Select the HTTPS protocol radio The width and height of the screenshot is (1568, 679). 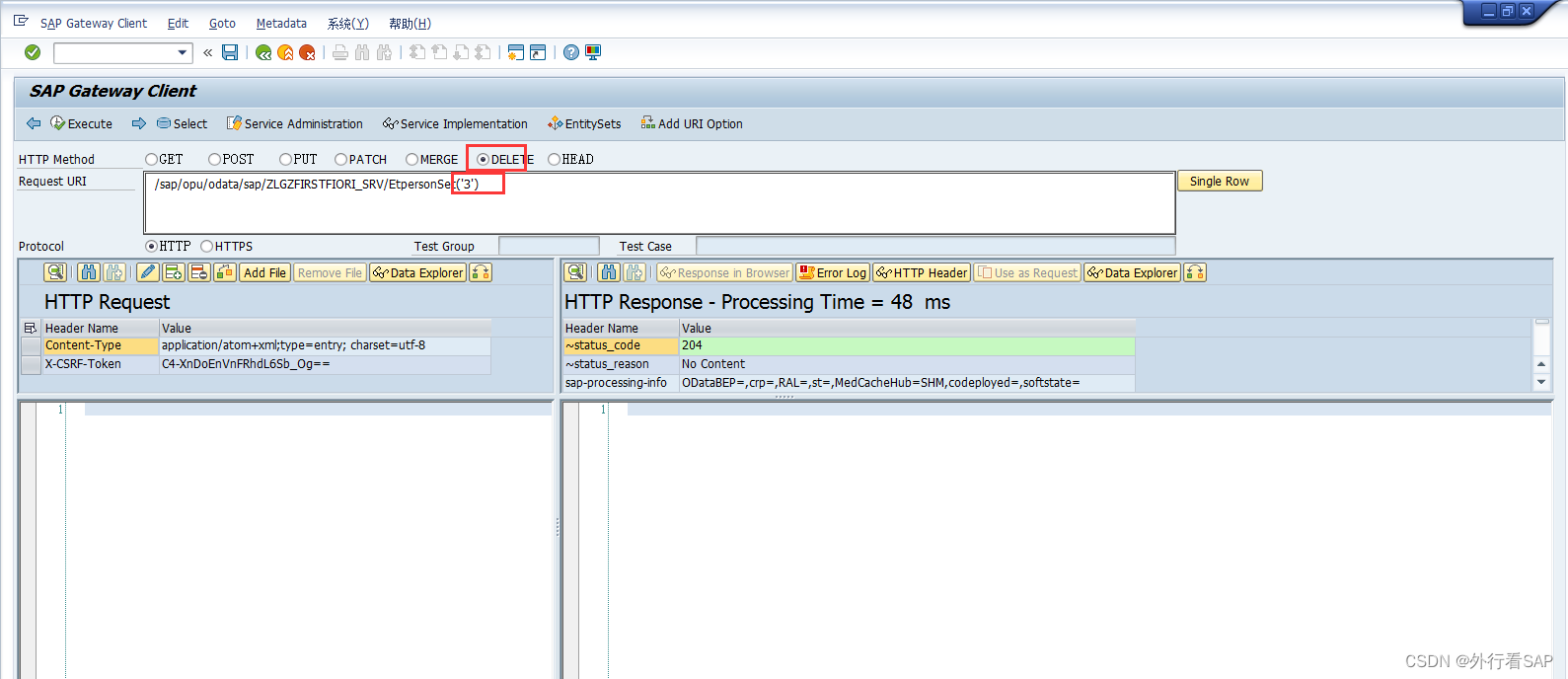click(206, 246)
